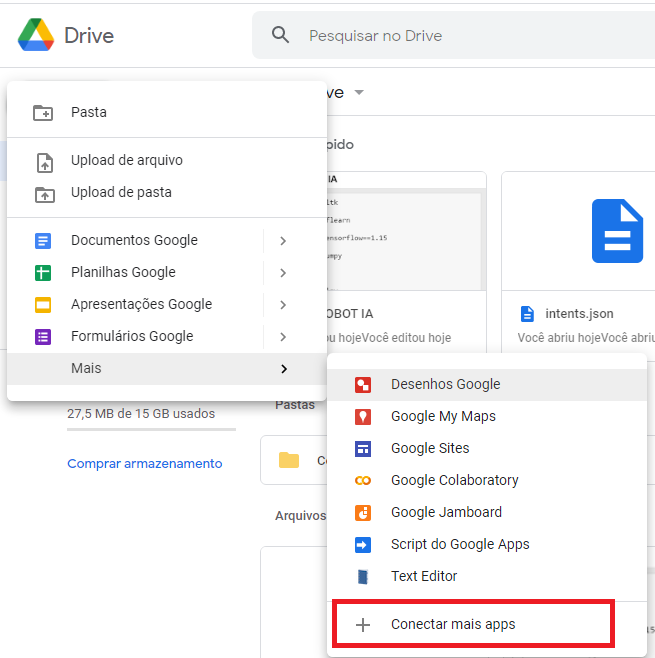Choose Upload de pasta
655x658 pixels.
(167, 192)
